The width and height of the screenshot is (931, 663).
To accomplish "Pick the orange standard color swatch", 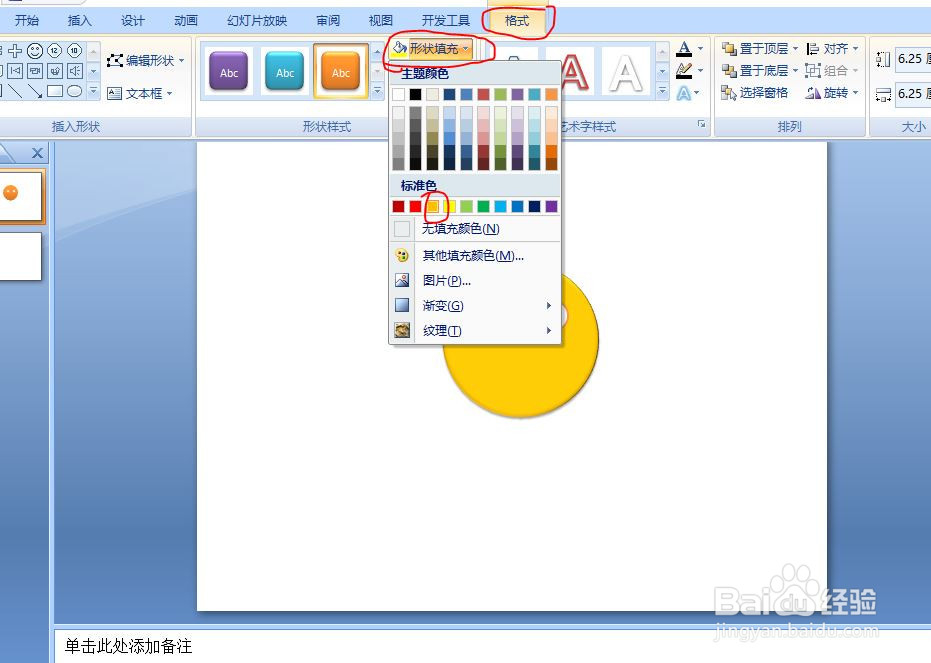I will pos(433,206).
